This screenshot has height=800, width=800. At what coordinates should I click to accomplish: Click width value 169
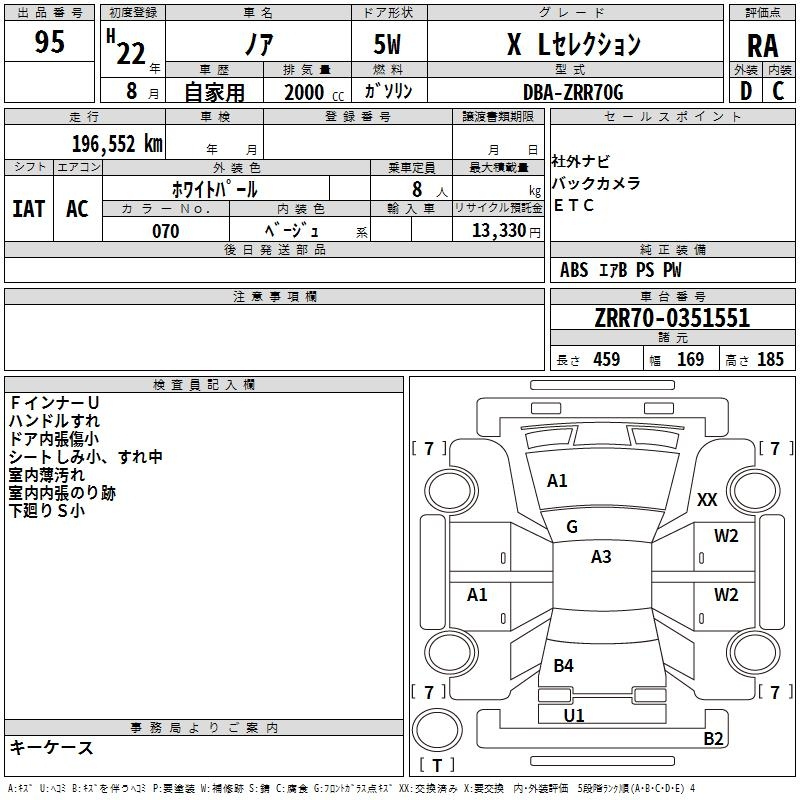(x=690, y=359)
